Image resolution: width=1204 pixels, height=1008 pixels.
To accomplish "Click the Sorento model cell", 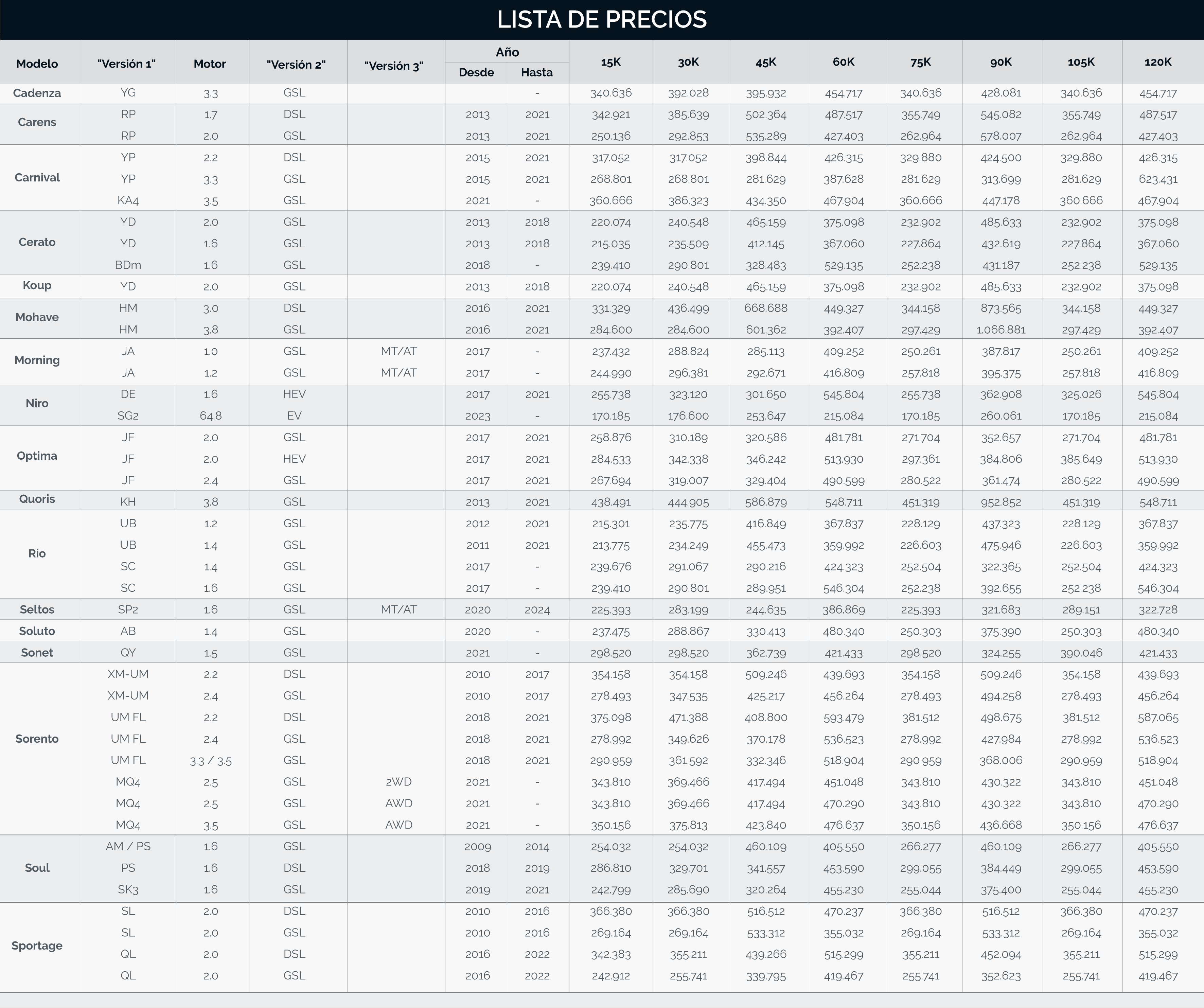I will tap(37, 739).
